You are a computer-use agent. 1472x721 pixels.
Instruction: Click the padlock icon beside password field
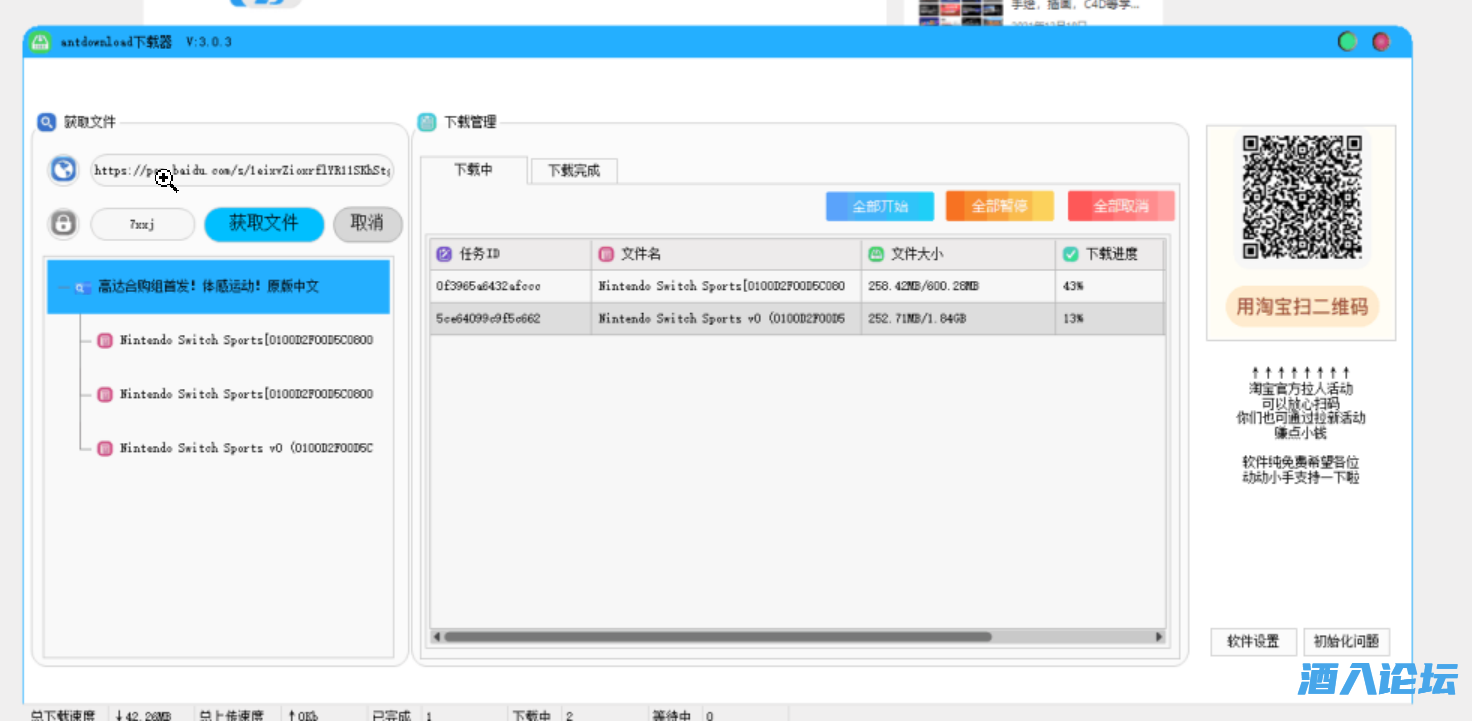64,223
